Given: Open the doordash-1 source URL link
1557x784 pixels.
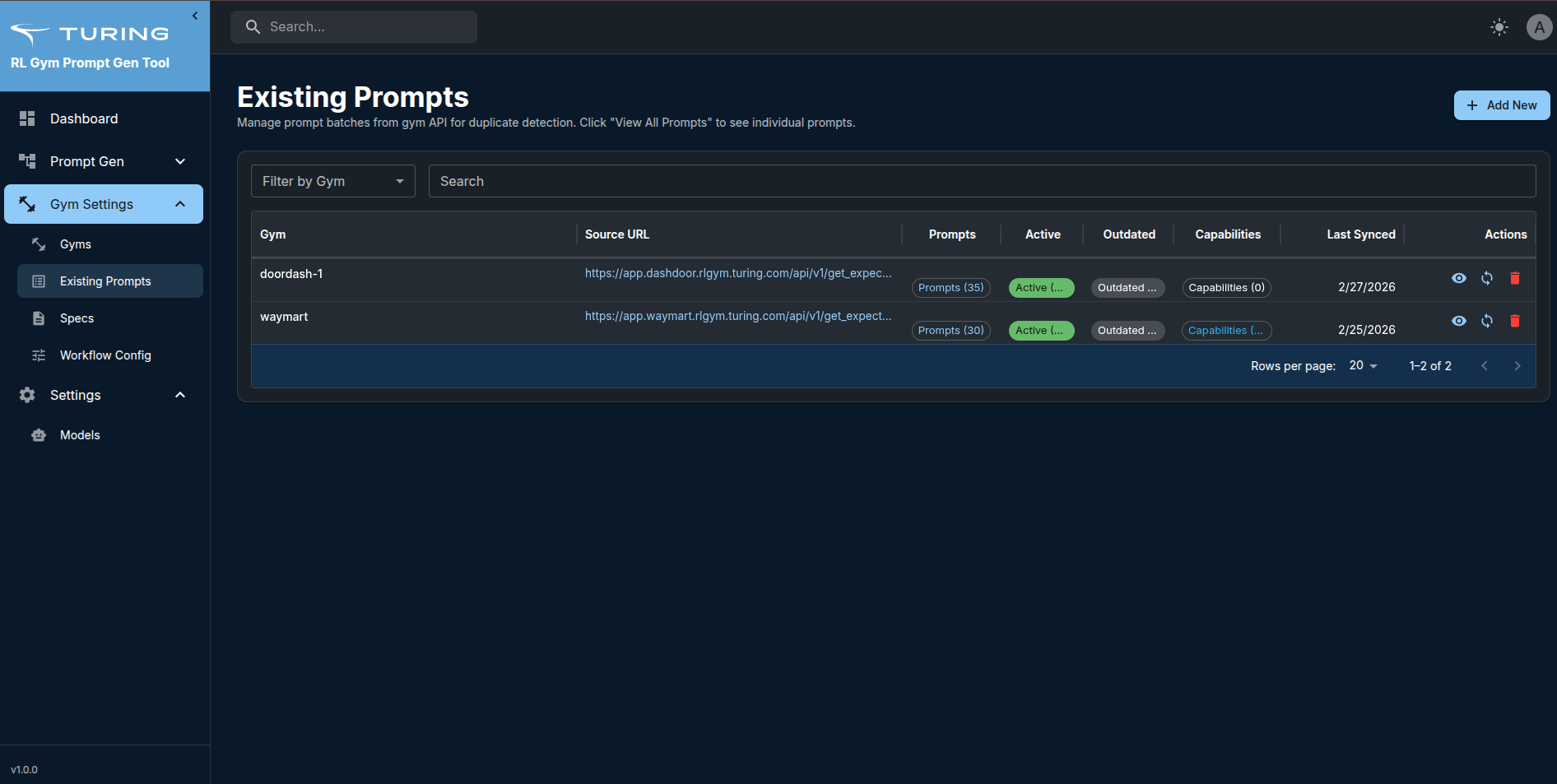Looking at the screenshot, I should click(737, 273).
